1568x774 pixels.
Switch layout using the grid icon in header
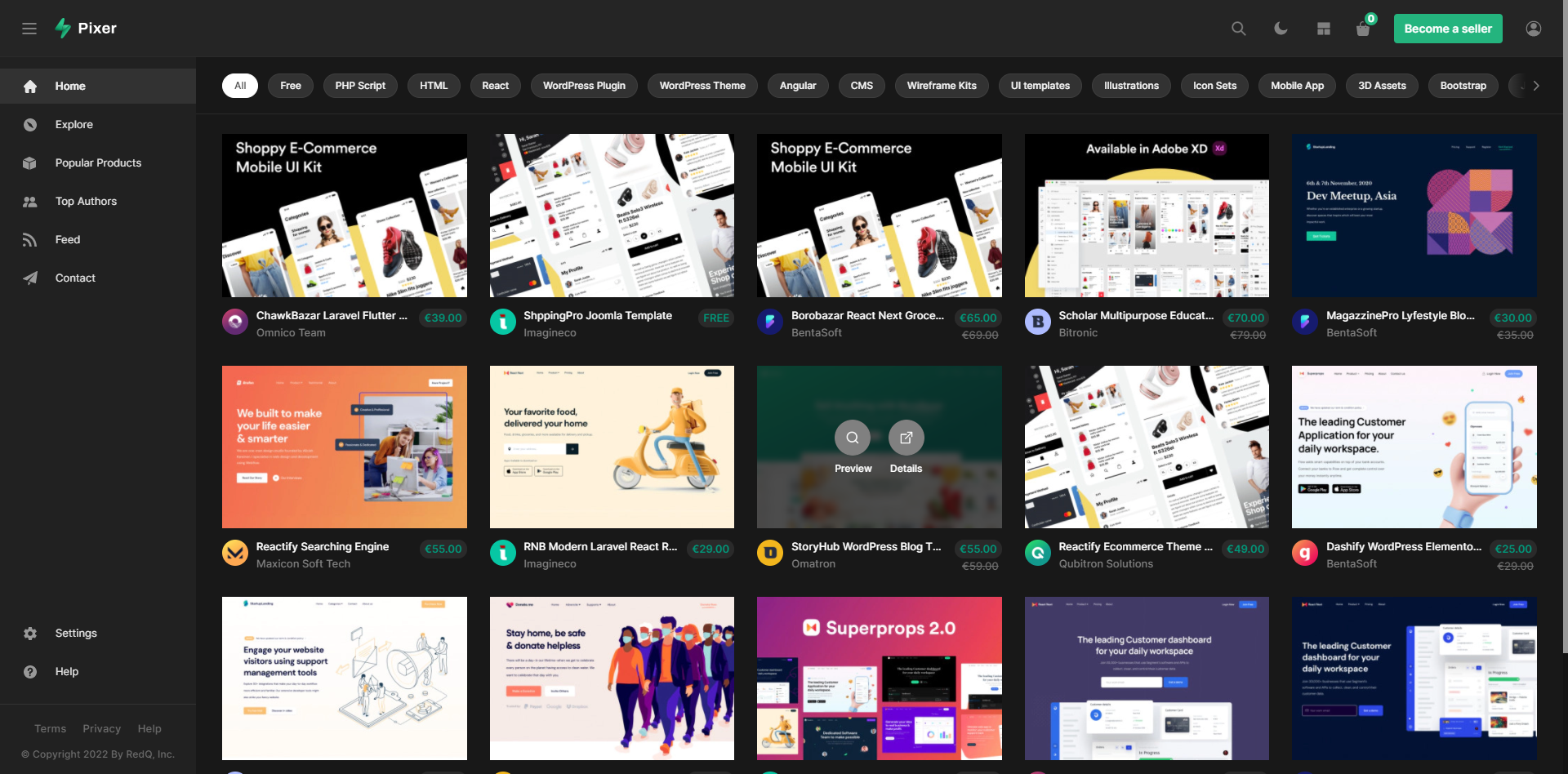point(1324,29)
